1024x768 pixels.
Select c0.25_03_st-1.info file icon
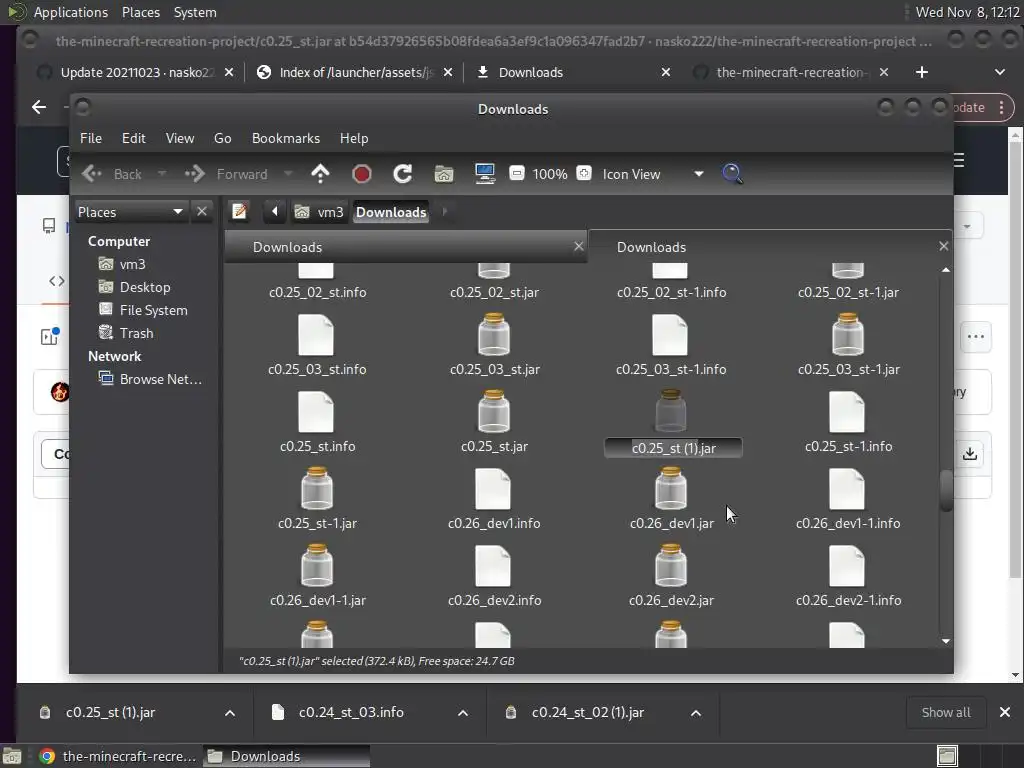(670, 336)
